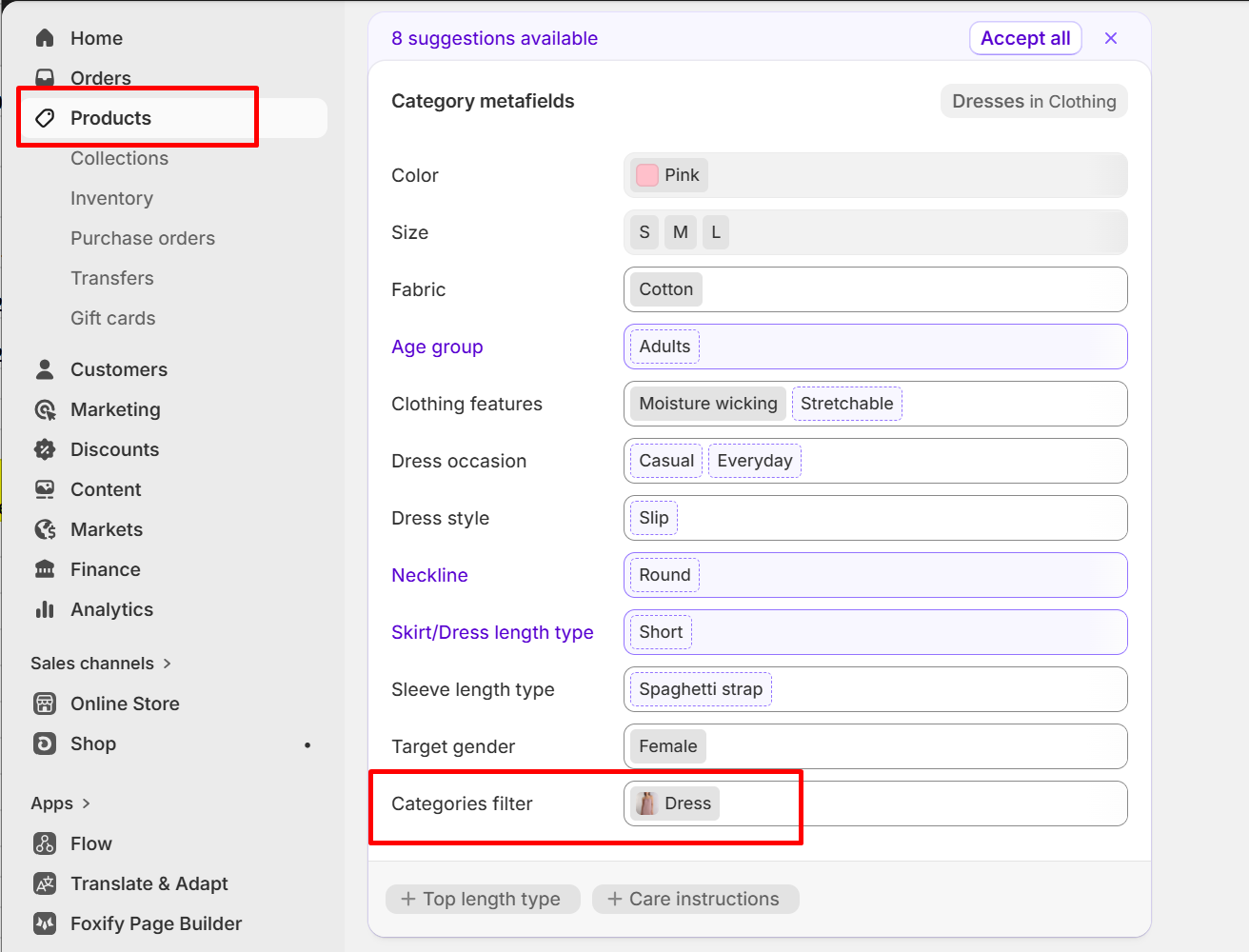Screen dimensions: 1249x952
Task: Click the Orders inbox icon
Action: click(x=45, y=78)
